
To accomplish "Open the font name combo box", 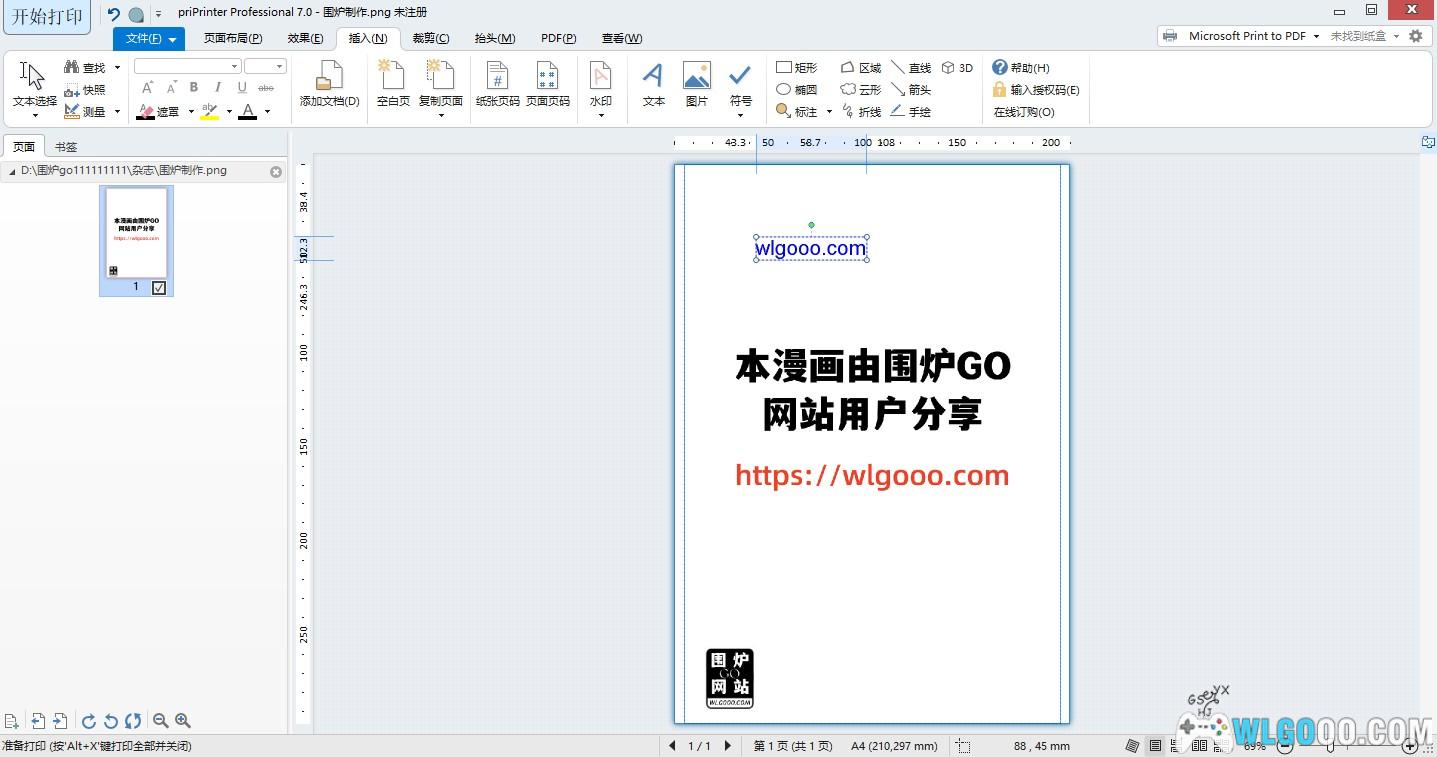I will point(187,67).
